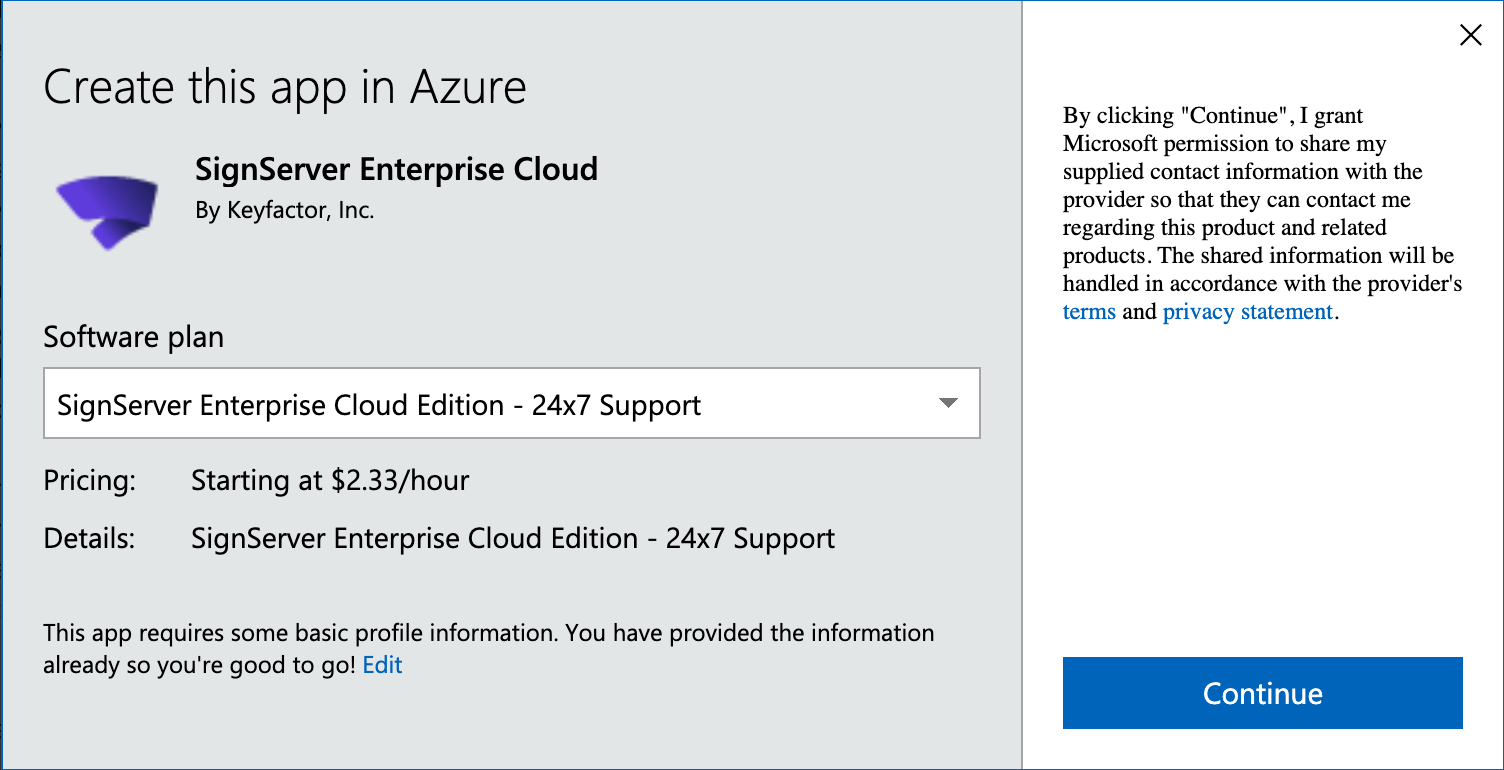Viewport: 1504px width, 770px height.
Task: Click the Microsoft permission consent paragraph
Action: click(1260, 214)
